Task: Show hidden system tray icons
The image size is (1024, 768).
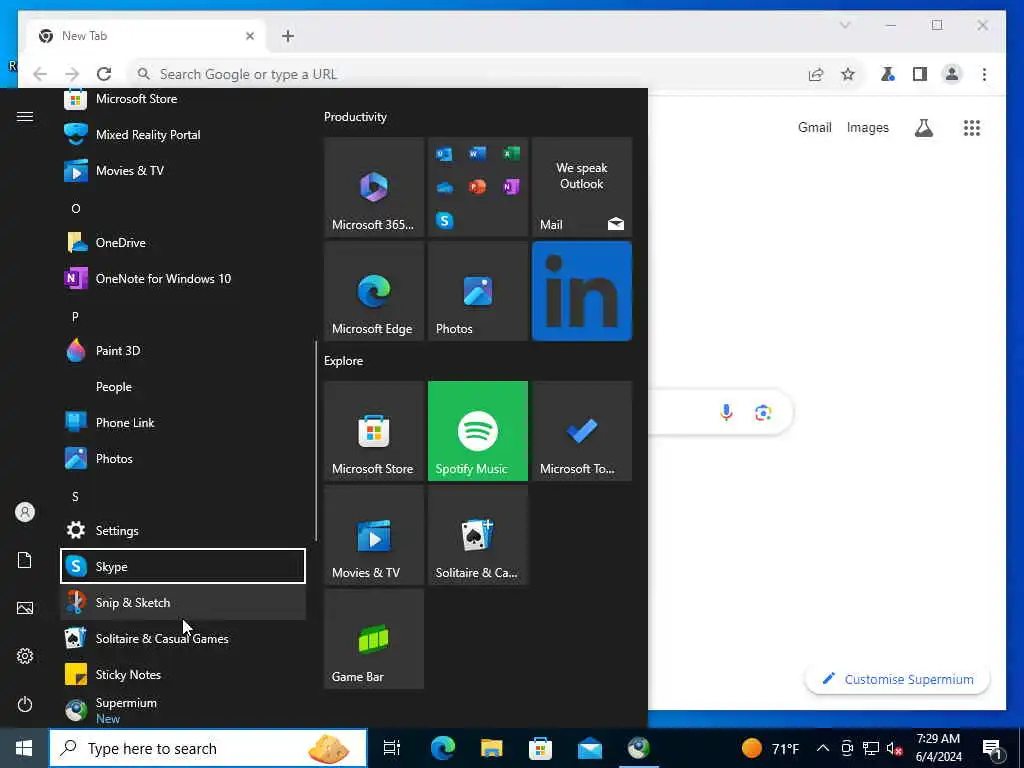Action: (x=823, y=748)
